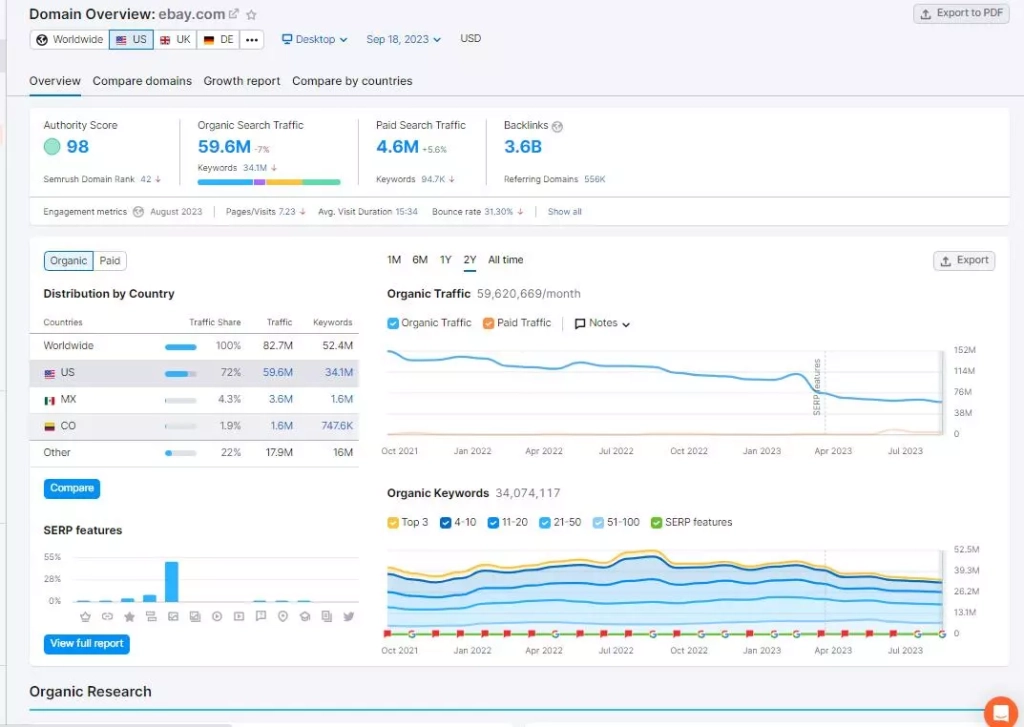The width and height of the screenshot is (1024, 727).
Task: Set chart range to All time
Action: click(505, 260)
